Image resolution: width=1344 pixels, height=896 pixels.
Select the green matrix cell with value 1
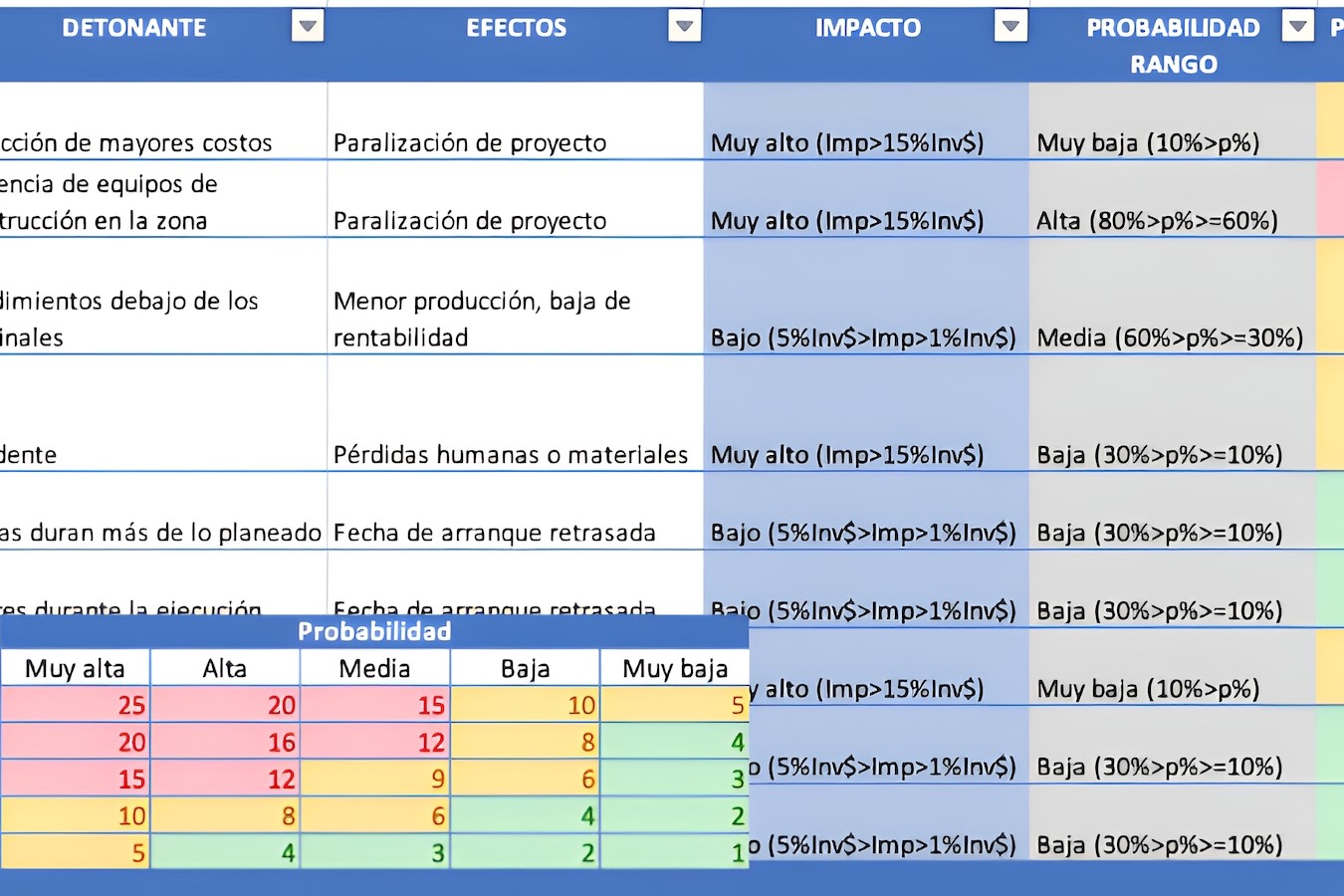[675, 852]
